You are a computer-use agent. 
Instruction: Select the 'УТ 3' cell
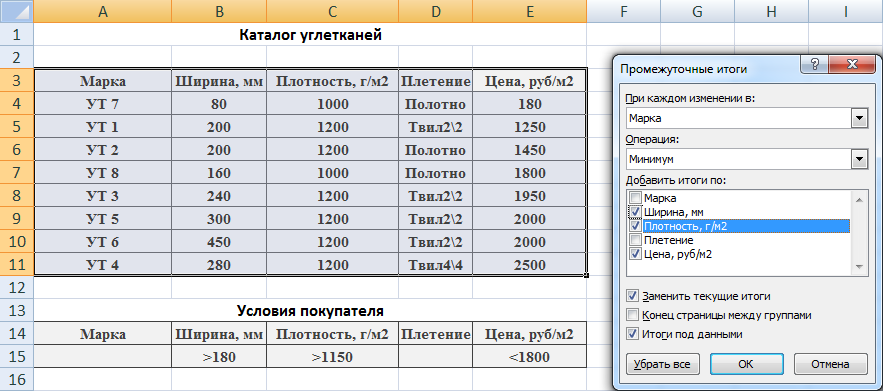coord(102,196)
